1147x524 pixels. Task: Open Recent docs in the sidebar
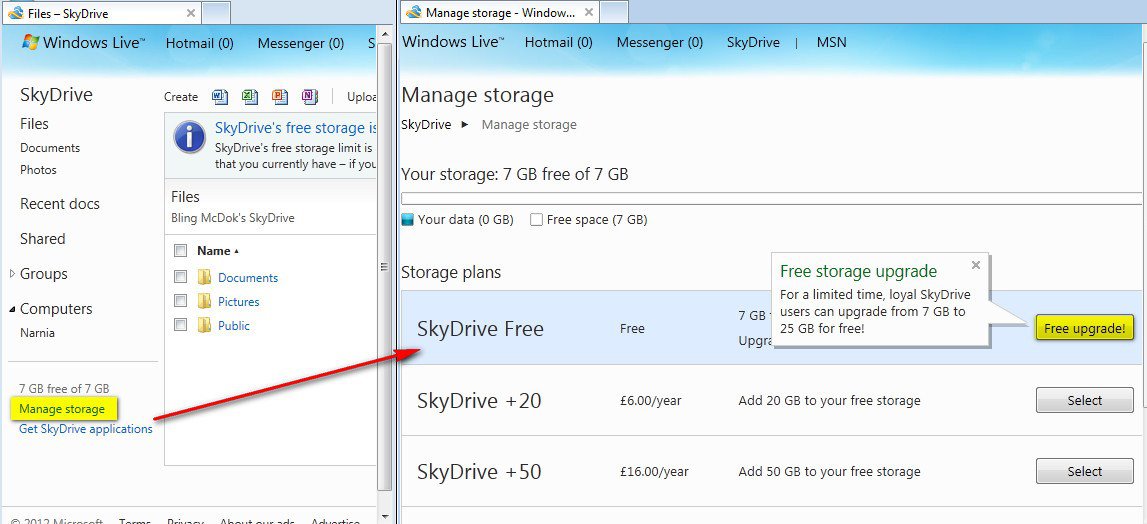pyautogui.click(x=60, y=204)
